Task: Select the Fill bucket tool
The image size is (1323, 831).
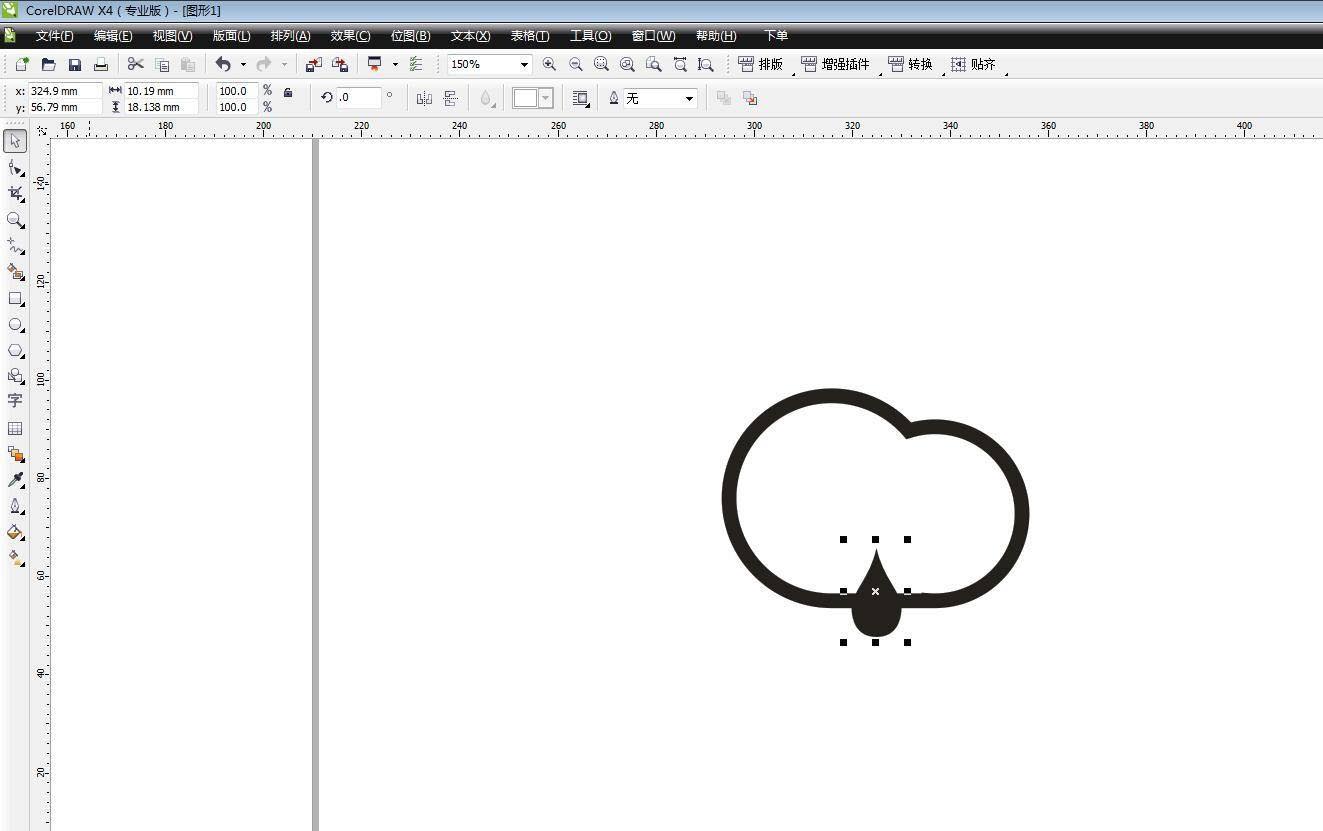Action: pyautogui.click(x=15, y=532)
